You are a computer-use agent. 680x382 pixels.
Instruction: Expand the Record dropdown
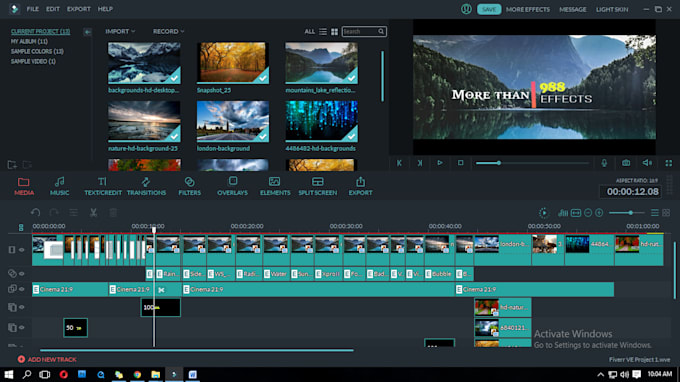[168, 31]
